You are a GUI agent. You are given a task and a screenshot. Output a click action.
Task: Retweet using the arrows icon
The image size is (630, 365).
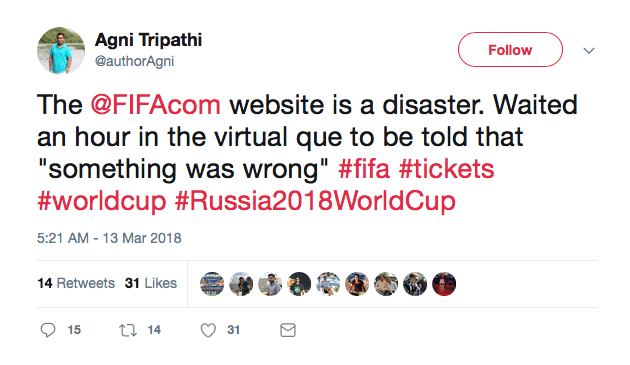coord(128,330)
